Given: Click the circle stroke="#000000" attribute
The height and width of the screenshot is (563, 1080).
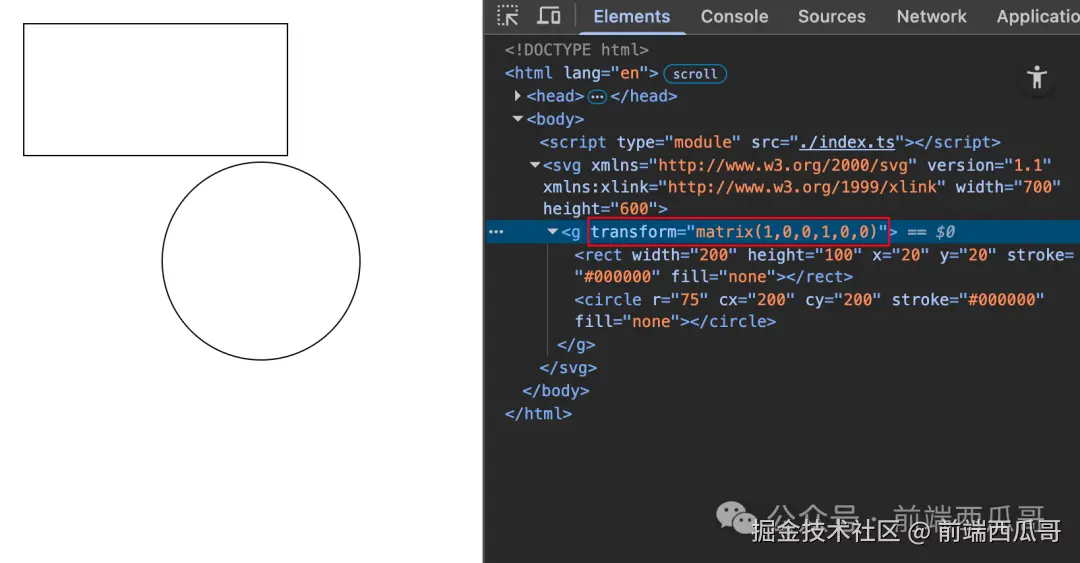Looking at the screenshot, I should 968,300.
